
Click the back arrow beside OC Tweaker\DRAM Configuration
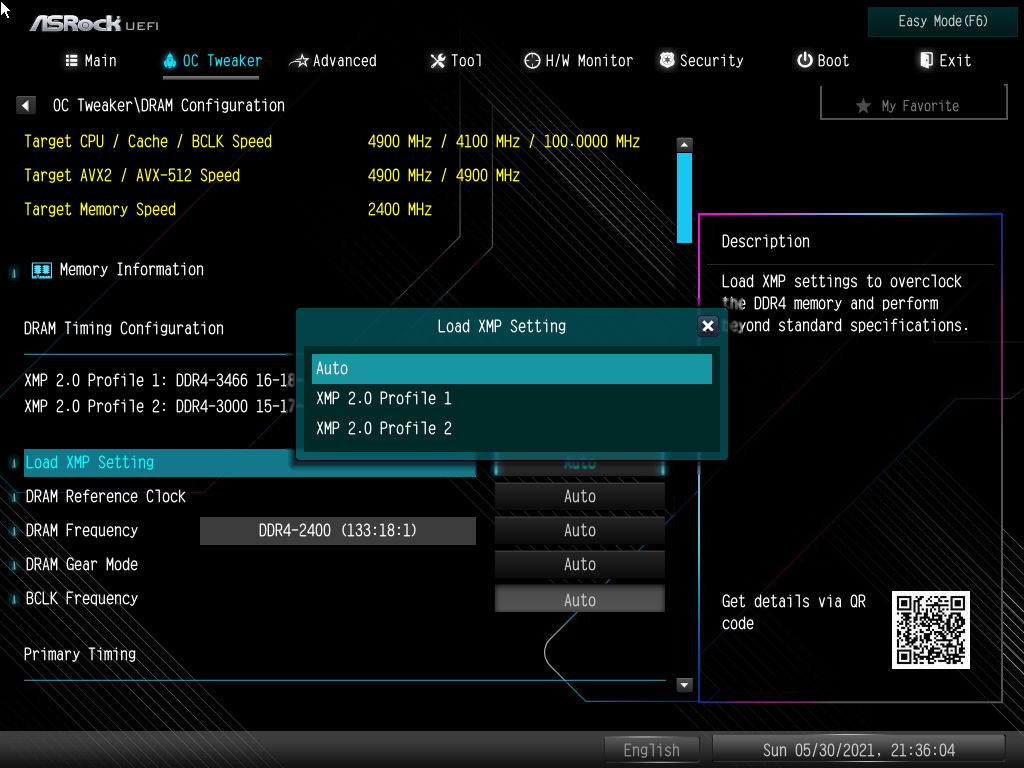coord(27,105)
